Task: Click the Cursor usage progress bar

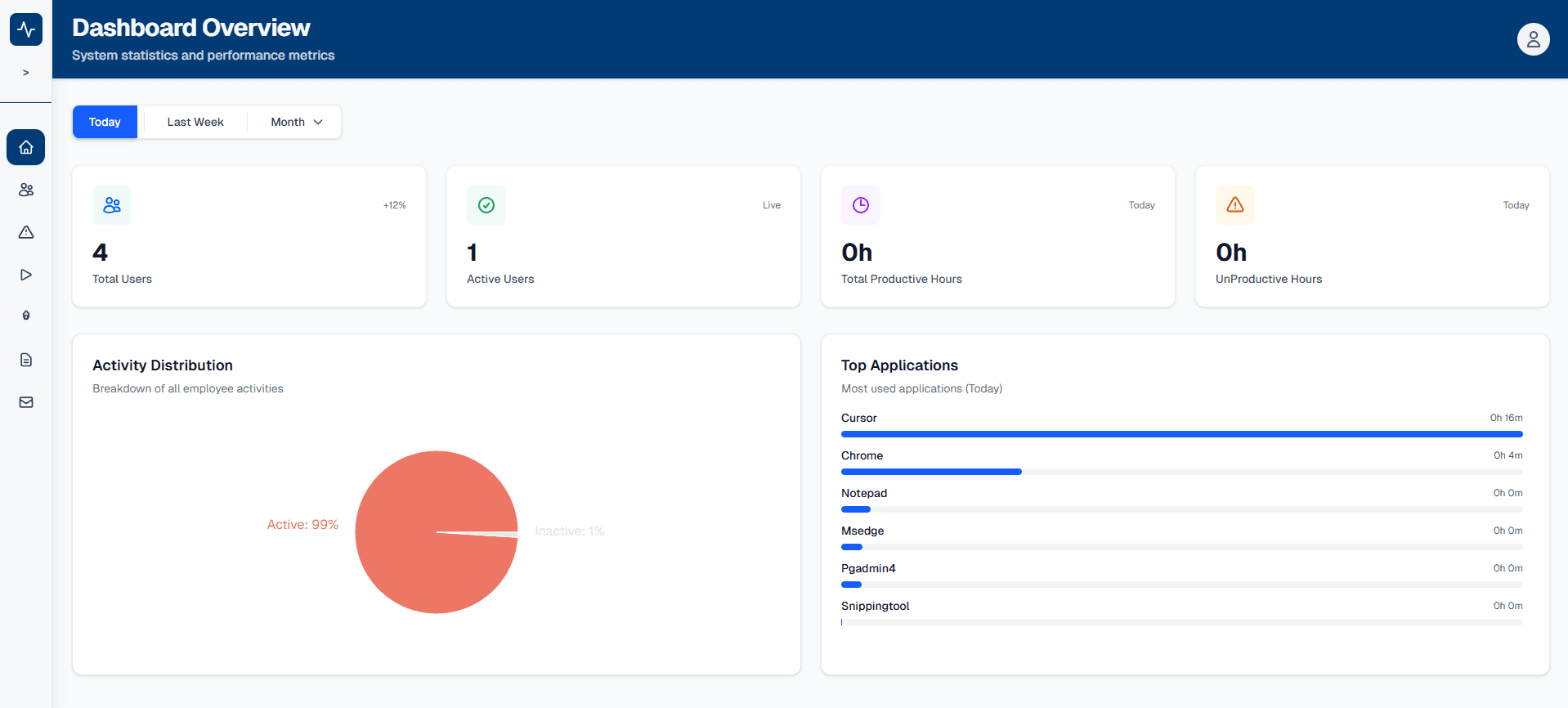Action: (x=1182, y=434)
